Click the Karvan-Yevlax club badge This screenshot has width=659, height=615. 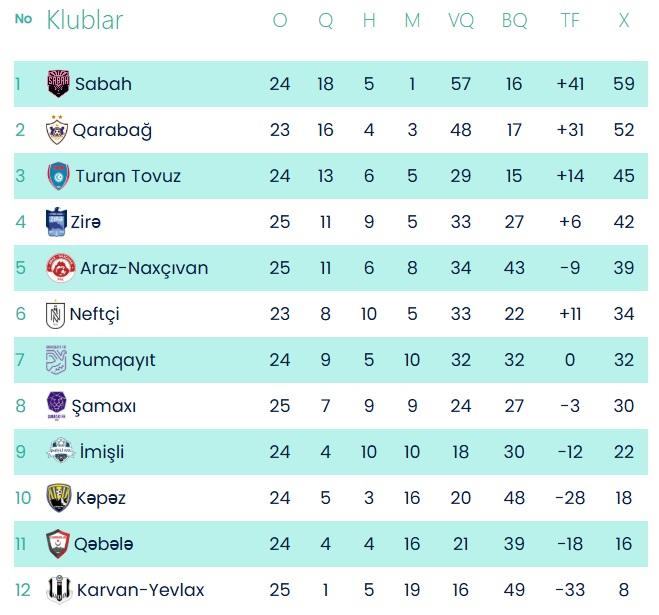click(59, 590)
